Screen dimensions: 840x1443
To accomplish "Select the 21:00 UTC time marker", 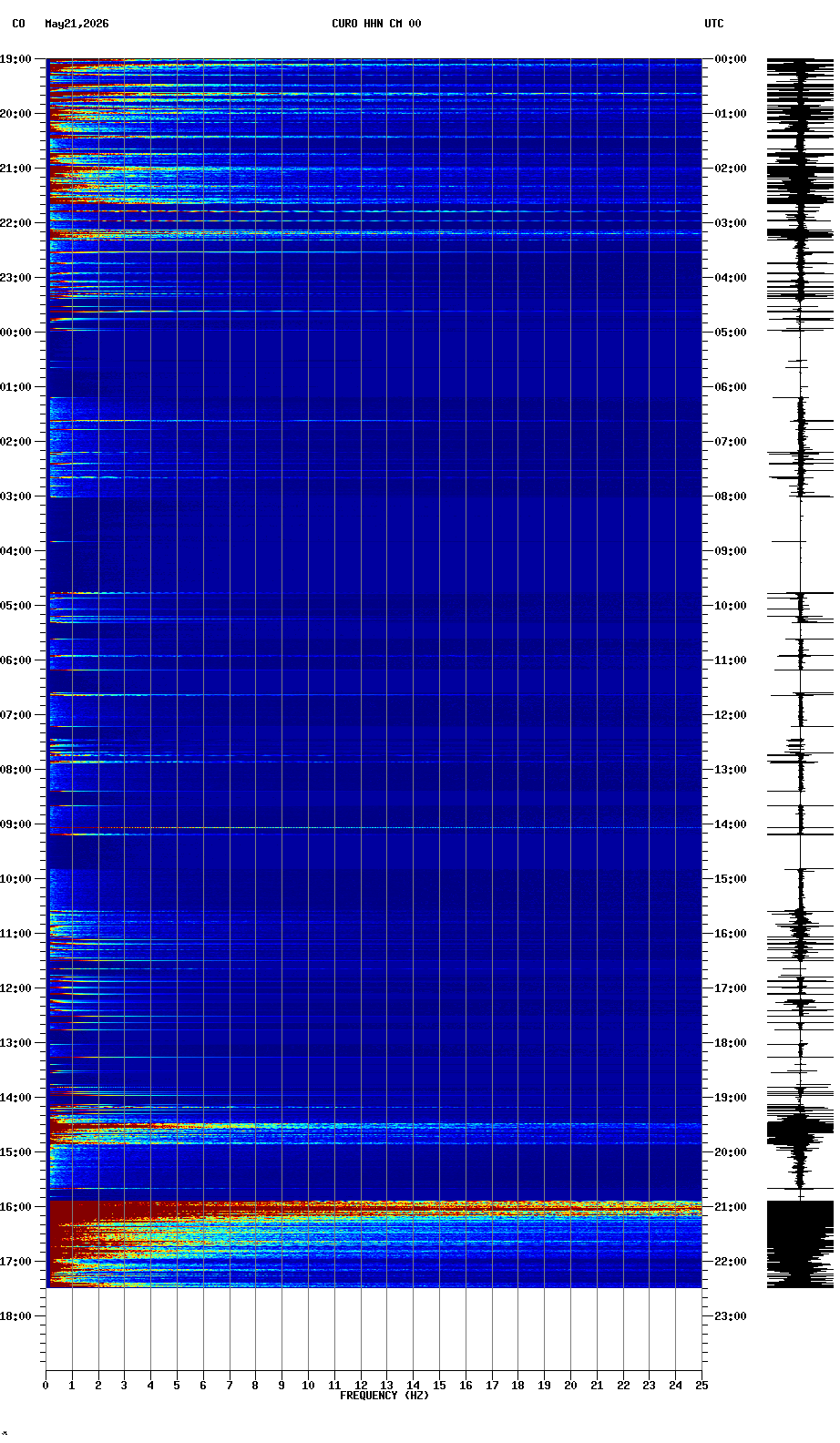I will [731, 1207].
